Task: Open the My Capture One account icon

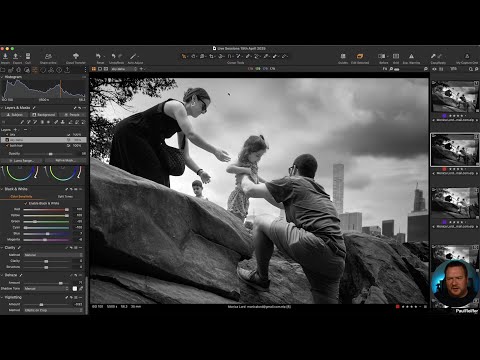Action: coord(467,56)
